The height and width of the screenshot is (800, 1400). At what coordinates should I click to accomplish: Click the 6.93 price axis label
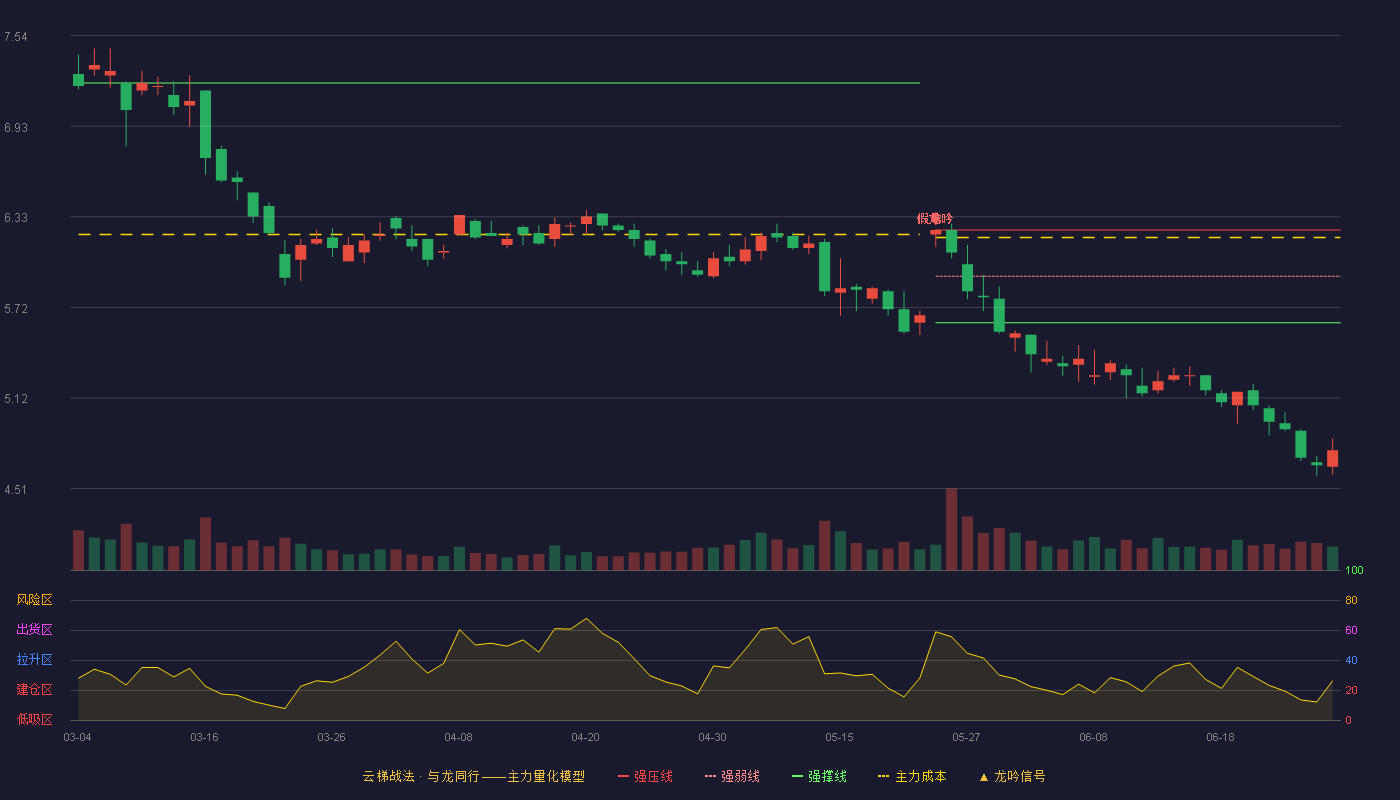click(x=16, y=128)
